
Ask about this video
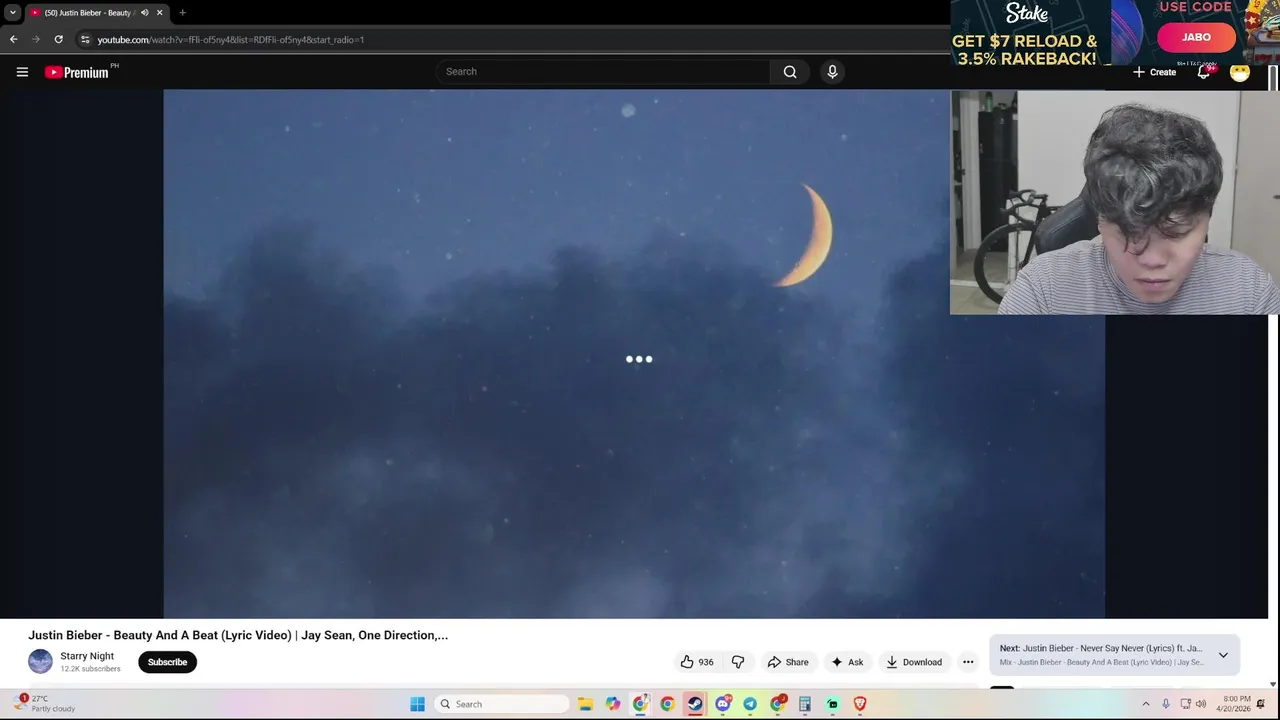pyautogui.click(x=847, y=662)
